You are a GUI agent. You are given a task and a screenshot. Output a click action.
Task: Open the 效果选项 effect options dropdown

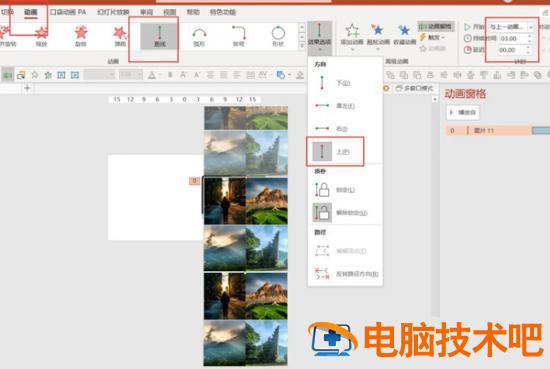click(x=319, y=38)
